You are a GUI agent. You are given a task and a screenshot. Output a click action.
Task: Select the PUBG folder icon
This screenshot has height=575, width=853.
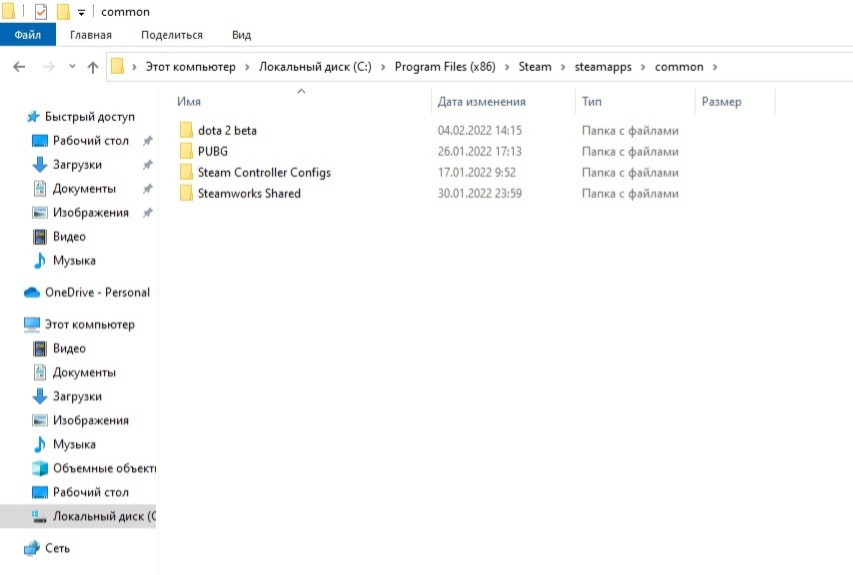186,151
